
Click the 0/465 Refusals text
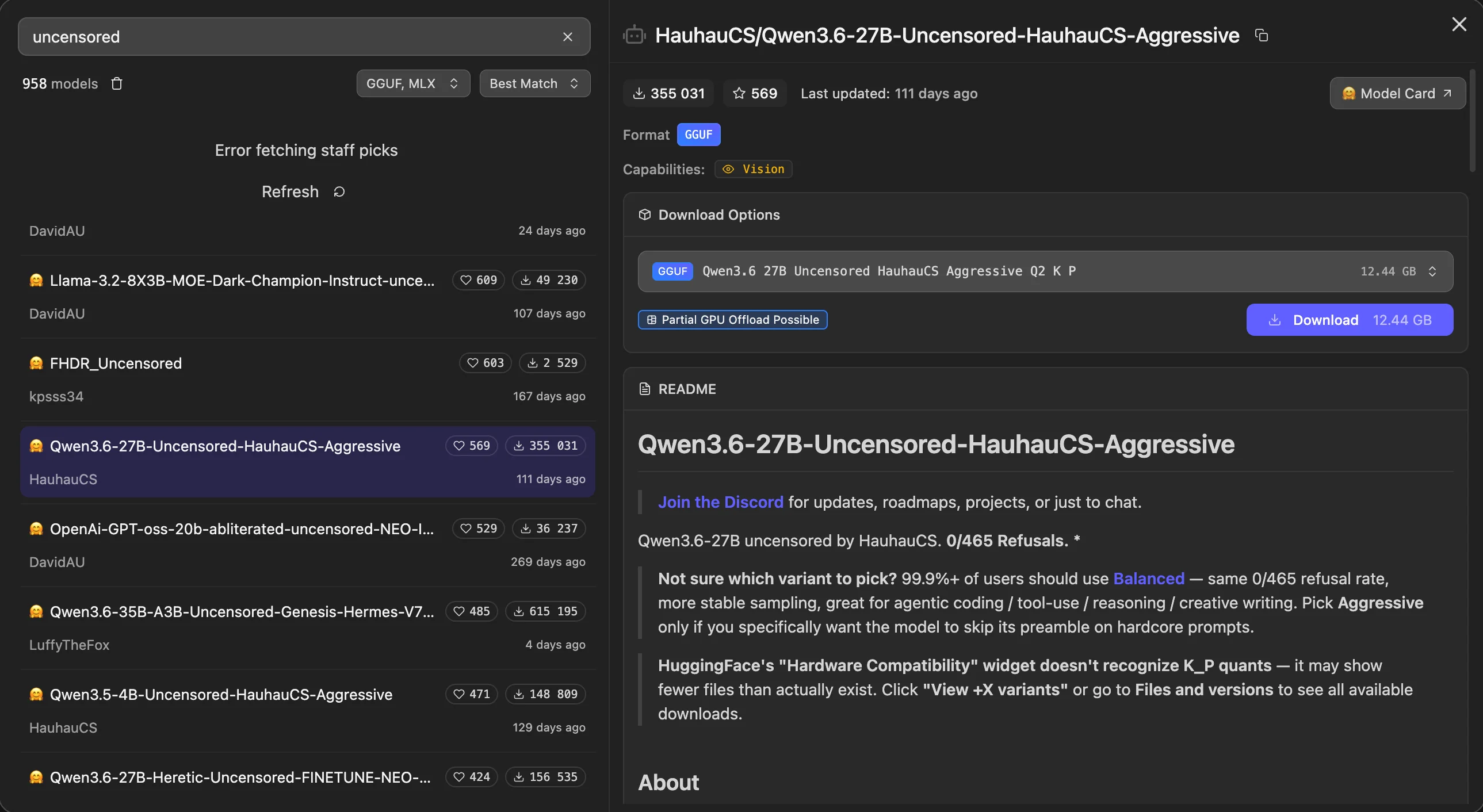(x=1007, y=541)
